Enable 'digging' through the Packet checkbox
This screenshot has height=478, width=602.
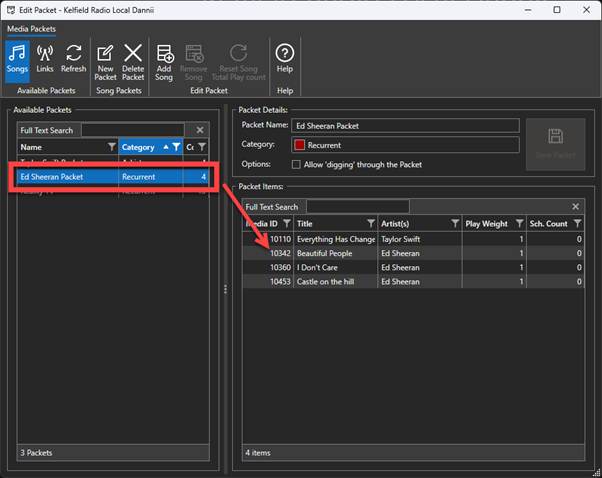296,165
